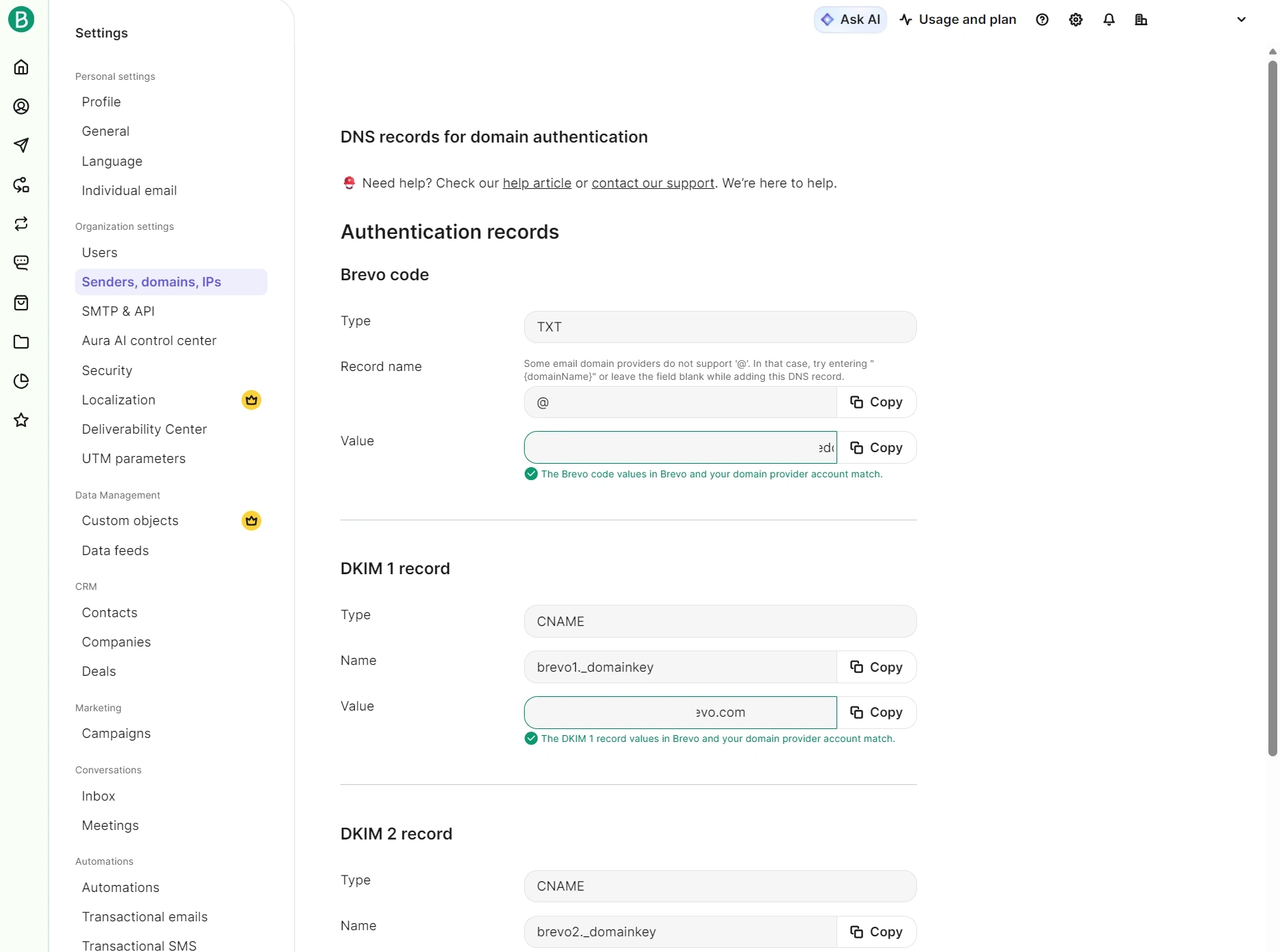Click the Localization premium crown badge
This screenshot has height=952, width=1280.
pos(251,400)
